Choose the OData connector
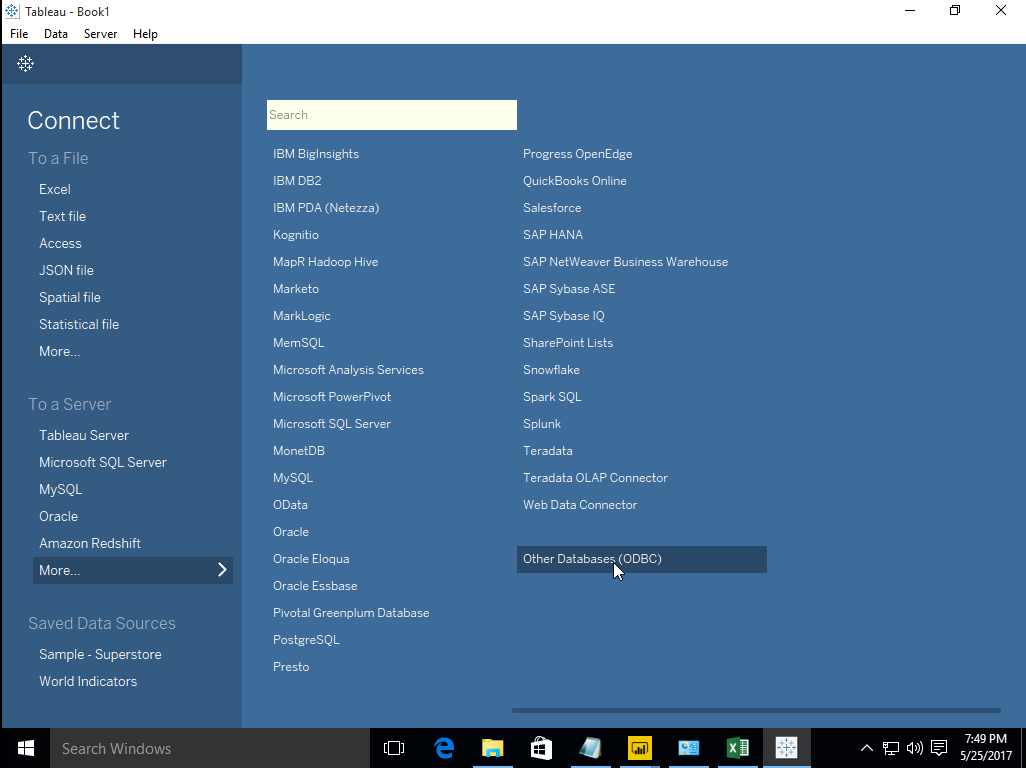The height and width of the screenshot is (768, 1026). pyautogui.click(x=291, y=505)
